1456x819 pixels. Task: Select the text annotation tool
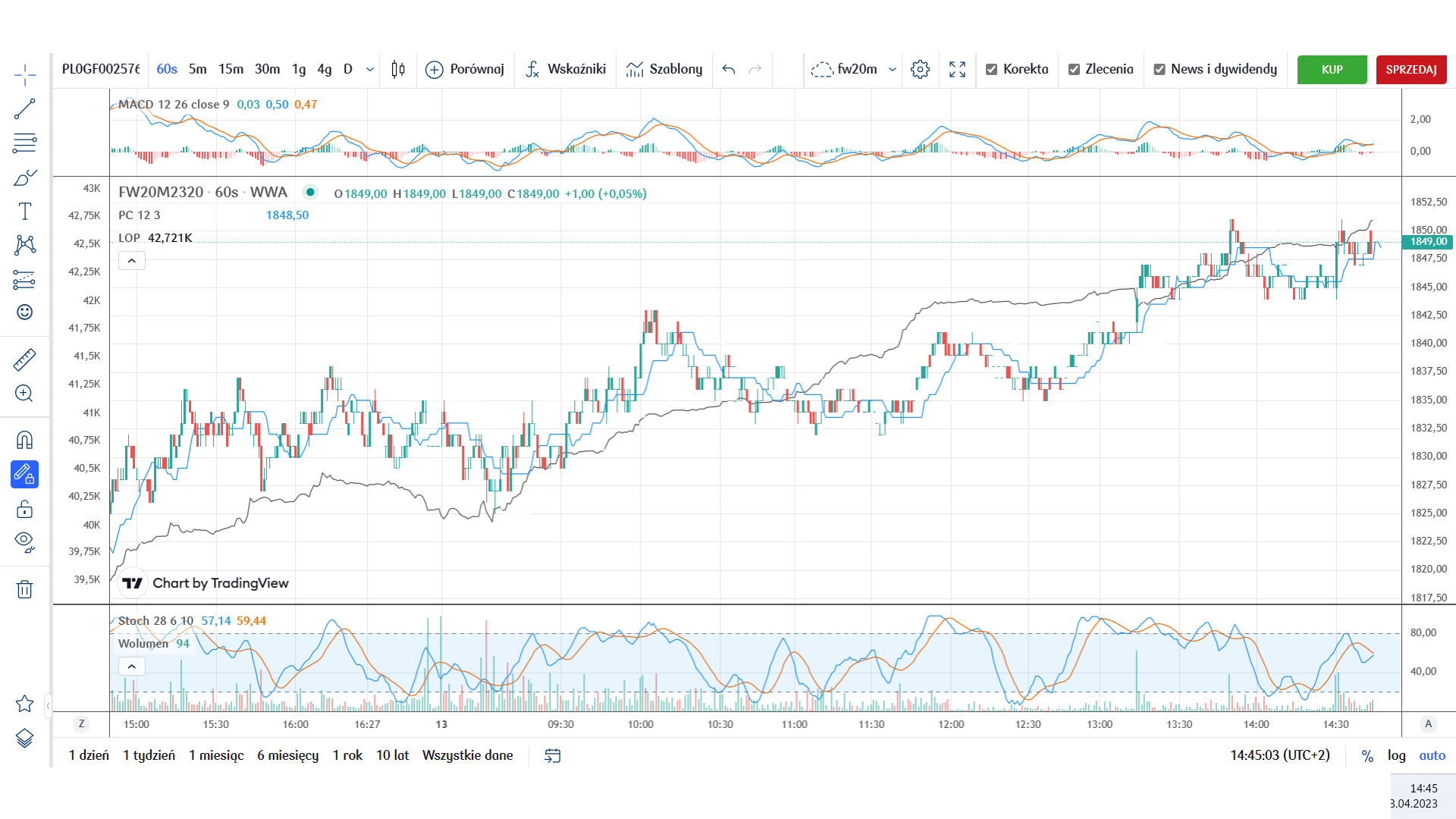pyautogui.click(x=24, y=212)
